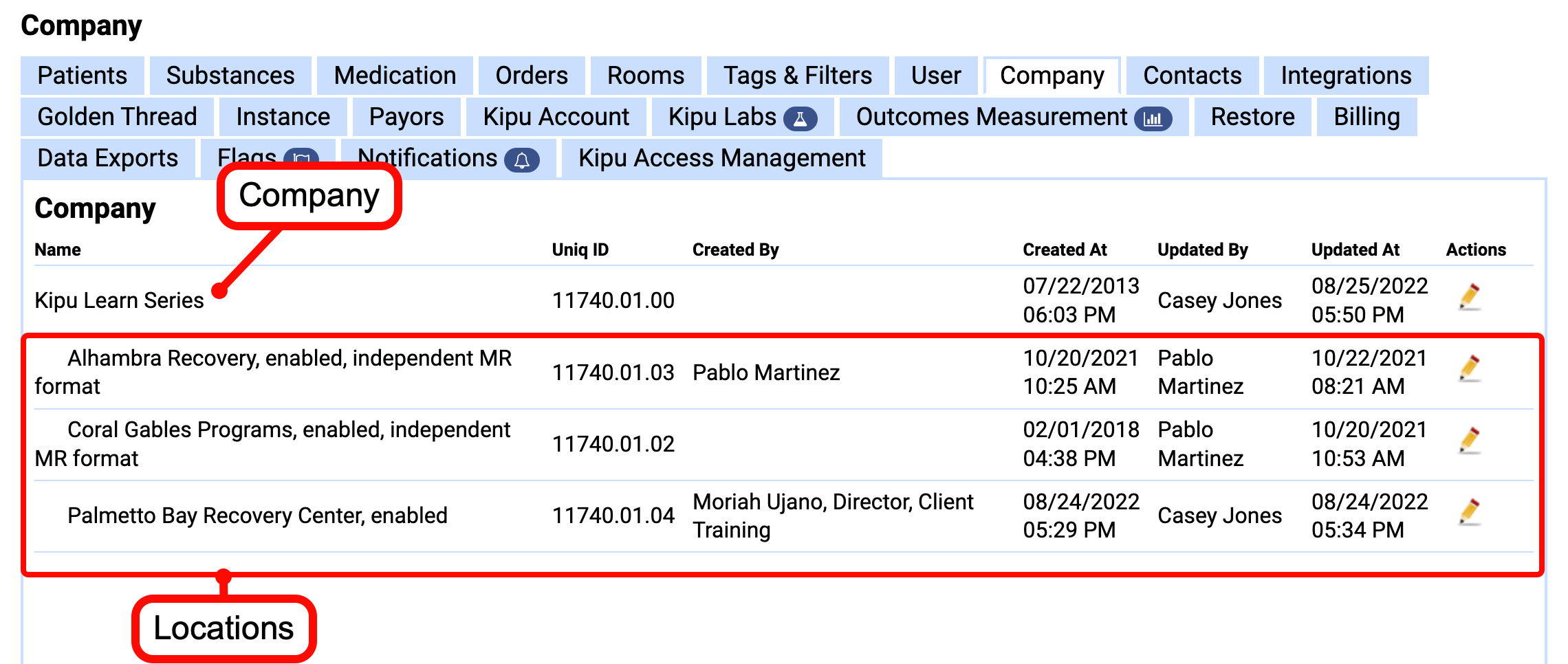Click Uniq ID 11740.01.02
Image resolution: width=1568 pixels, height=664 pixels.
613,444
